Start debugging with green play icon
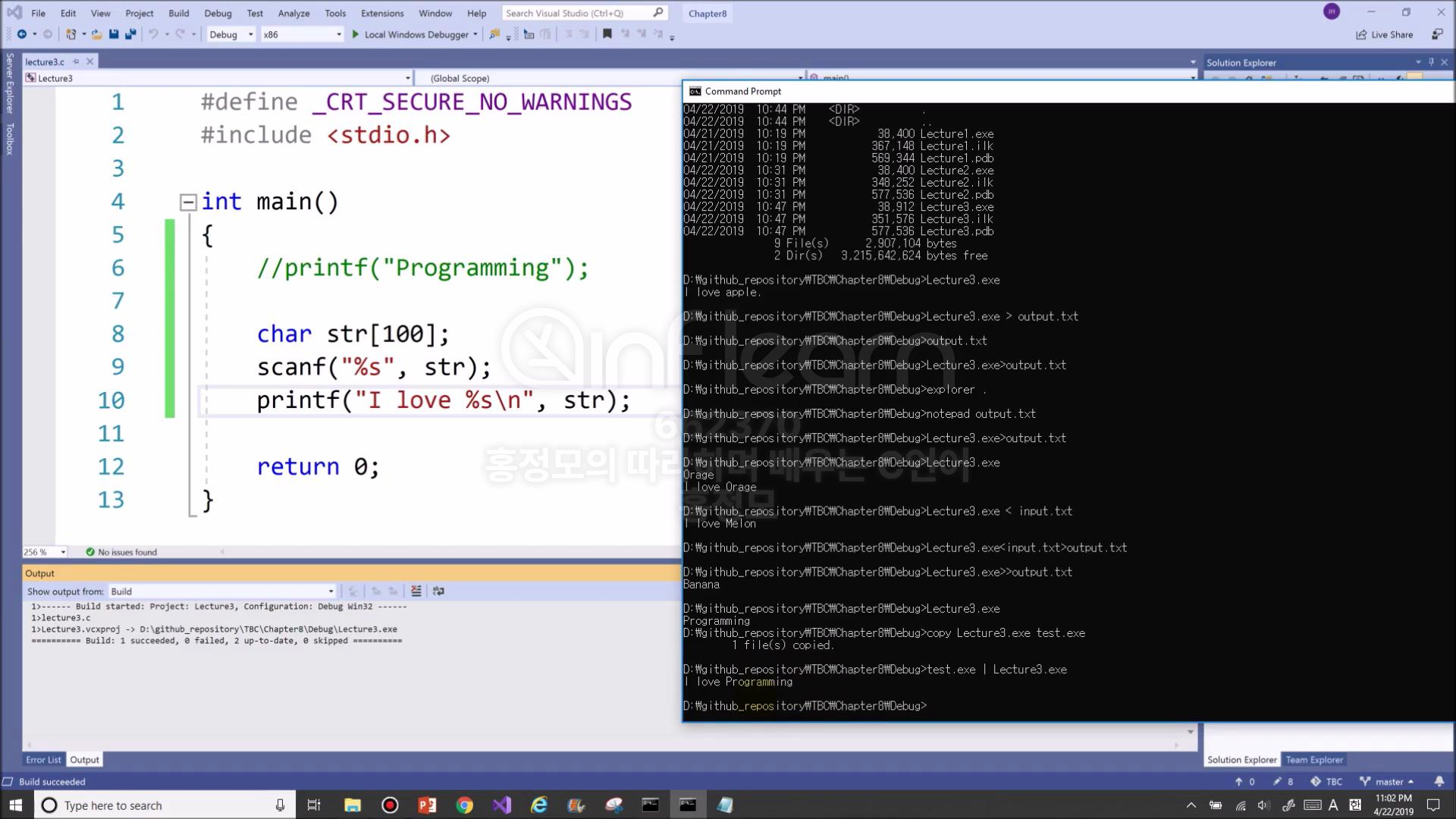The height and width of the screenshot is (819, 1456). click(x=356, y=34)
